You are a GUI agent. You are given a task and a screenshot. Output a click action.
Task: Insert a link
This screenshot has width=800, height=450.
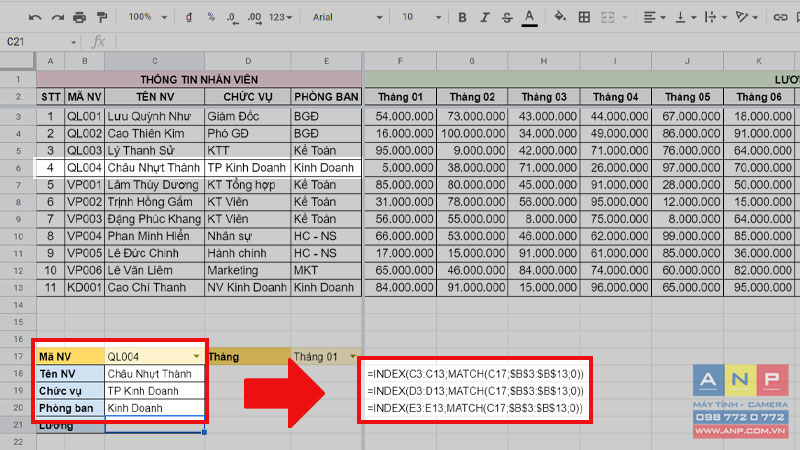pos(780,17)
